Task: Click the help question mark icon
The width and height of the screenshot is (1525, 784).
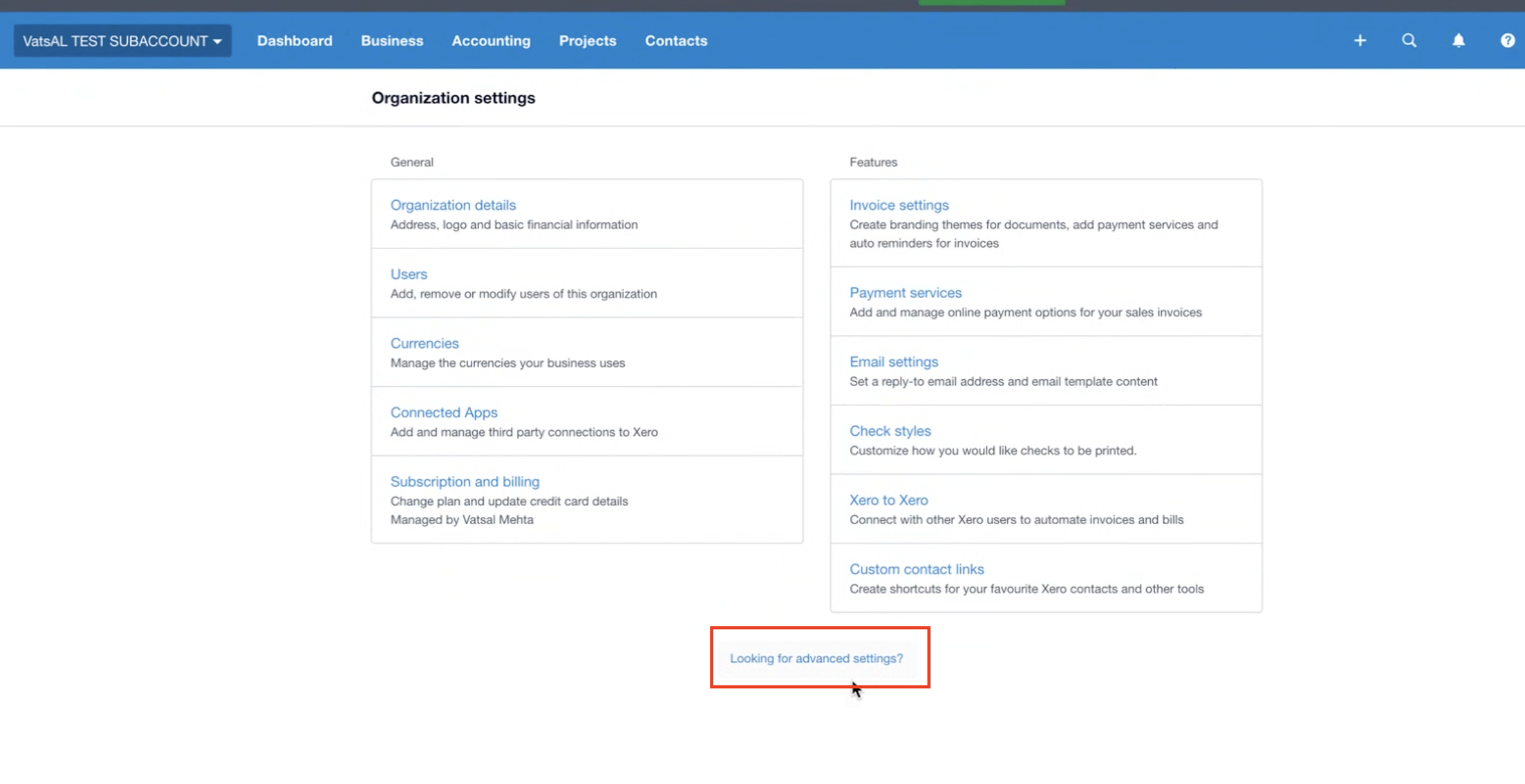Action: coord(1507,41)
